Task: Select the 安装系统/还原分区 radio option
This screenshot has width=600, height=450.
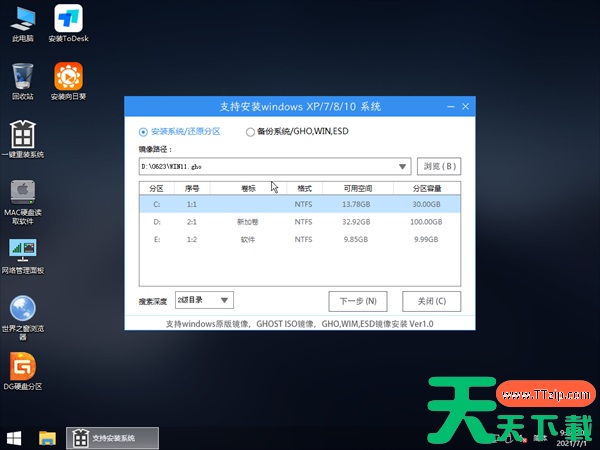Action: click(x=179, y=132)
